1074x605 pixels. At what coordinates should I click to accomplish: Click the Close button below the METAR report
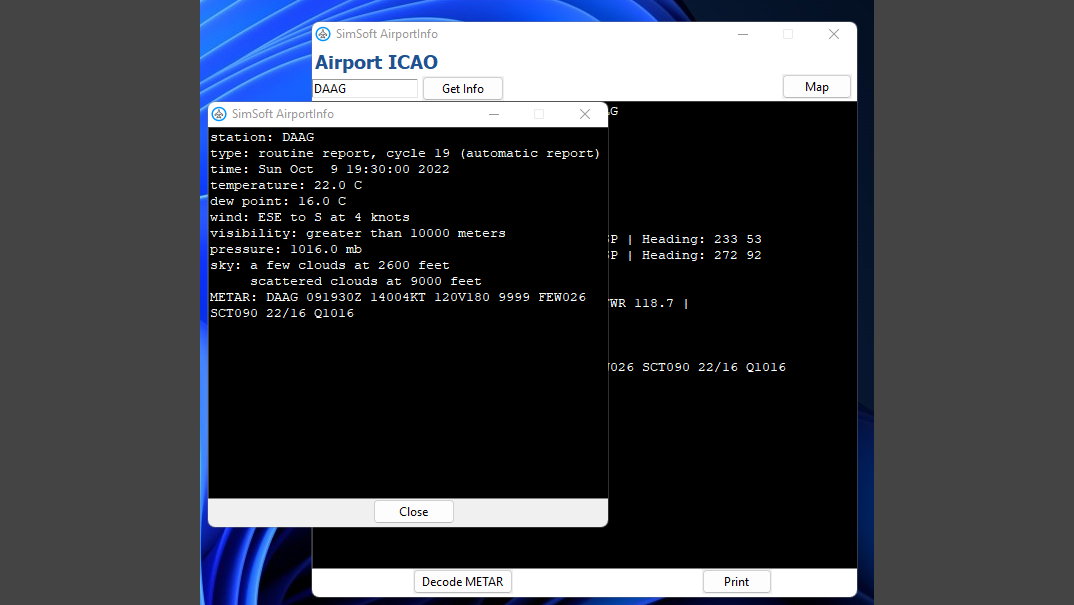414,512
